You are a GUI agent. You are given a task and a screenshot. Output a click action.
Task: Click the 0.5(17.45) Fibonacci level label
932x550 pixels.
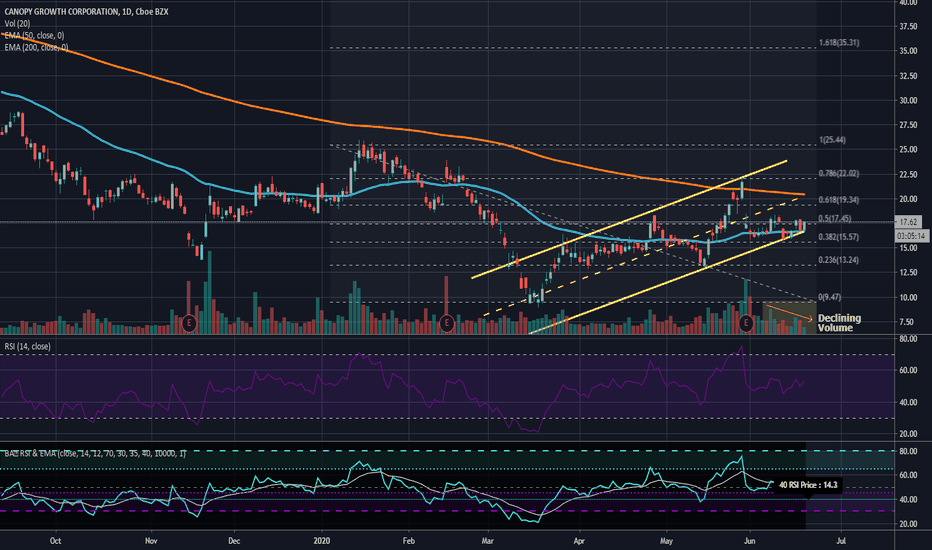[x=835, y=219]
